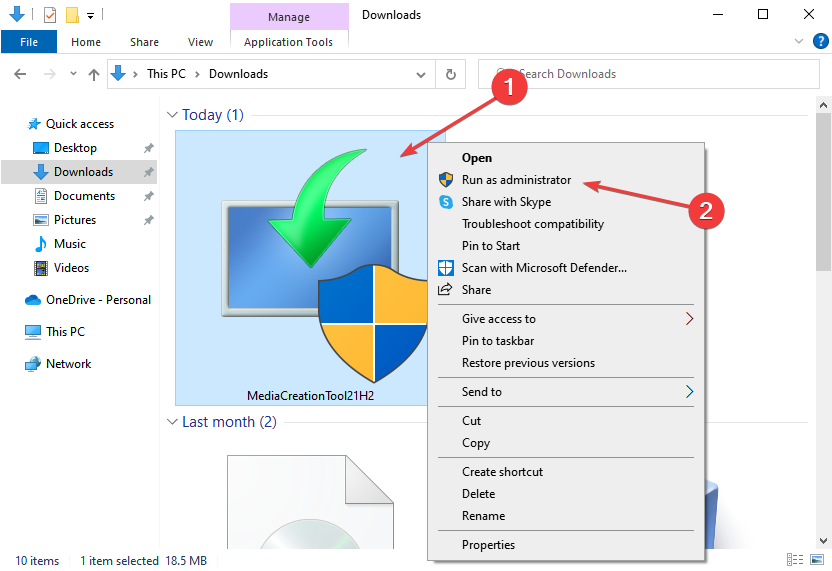Switch to details view icon in status bar
The width and height of the screenshot is (832, 571).
pyautogui.click(x=796, y=560)
